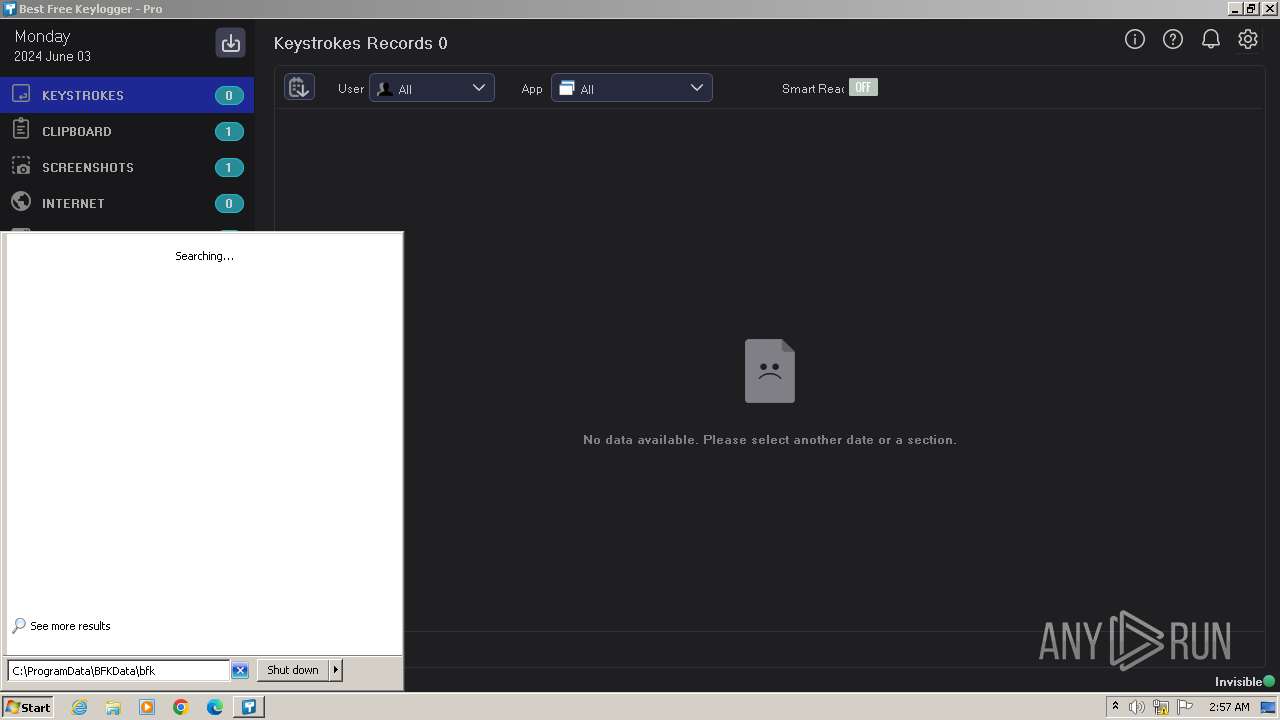Click See more results link

click(x=70, y=626)
